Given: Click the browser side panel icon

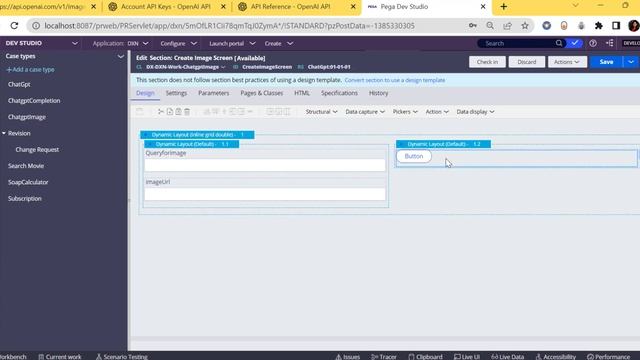Looking at the screenshot, I should coord(616,26).
